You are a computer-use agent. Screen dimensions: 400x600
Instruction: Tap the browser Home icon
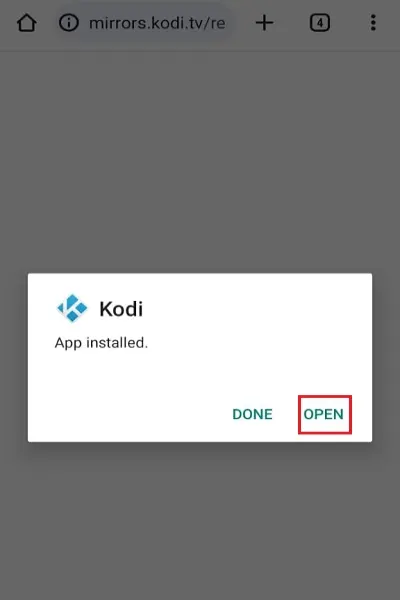(x=27, y=23)
